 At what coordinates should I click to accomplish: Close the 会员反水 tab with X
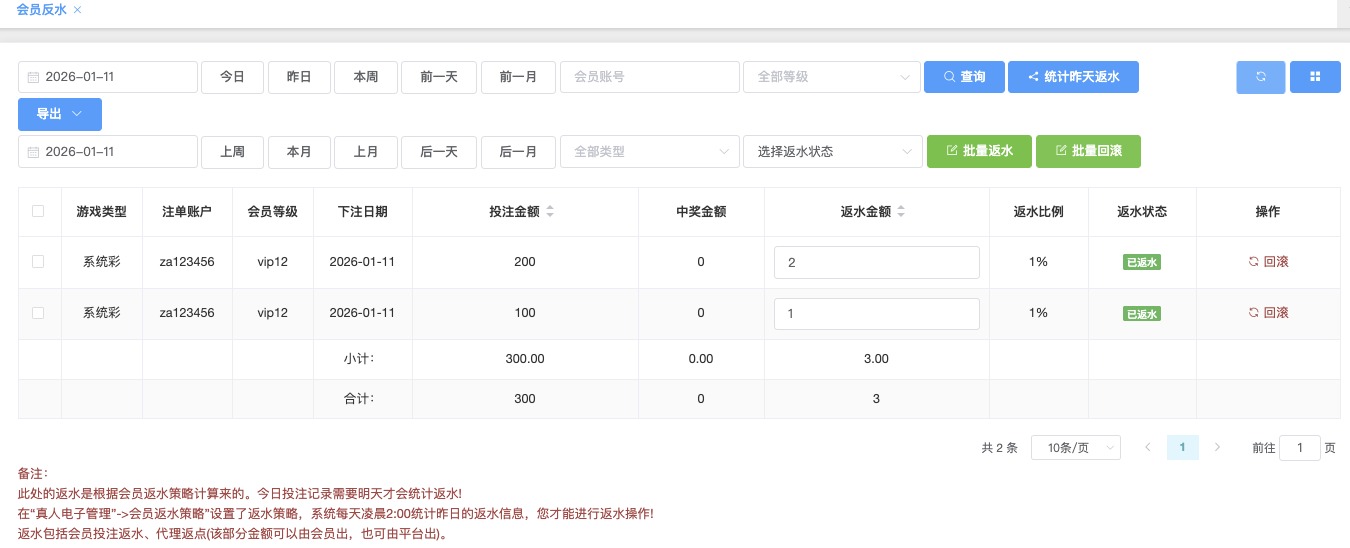pos(78,10)
